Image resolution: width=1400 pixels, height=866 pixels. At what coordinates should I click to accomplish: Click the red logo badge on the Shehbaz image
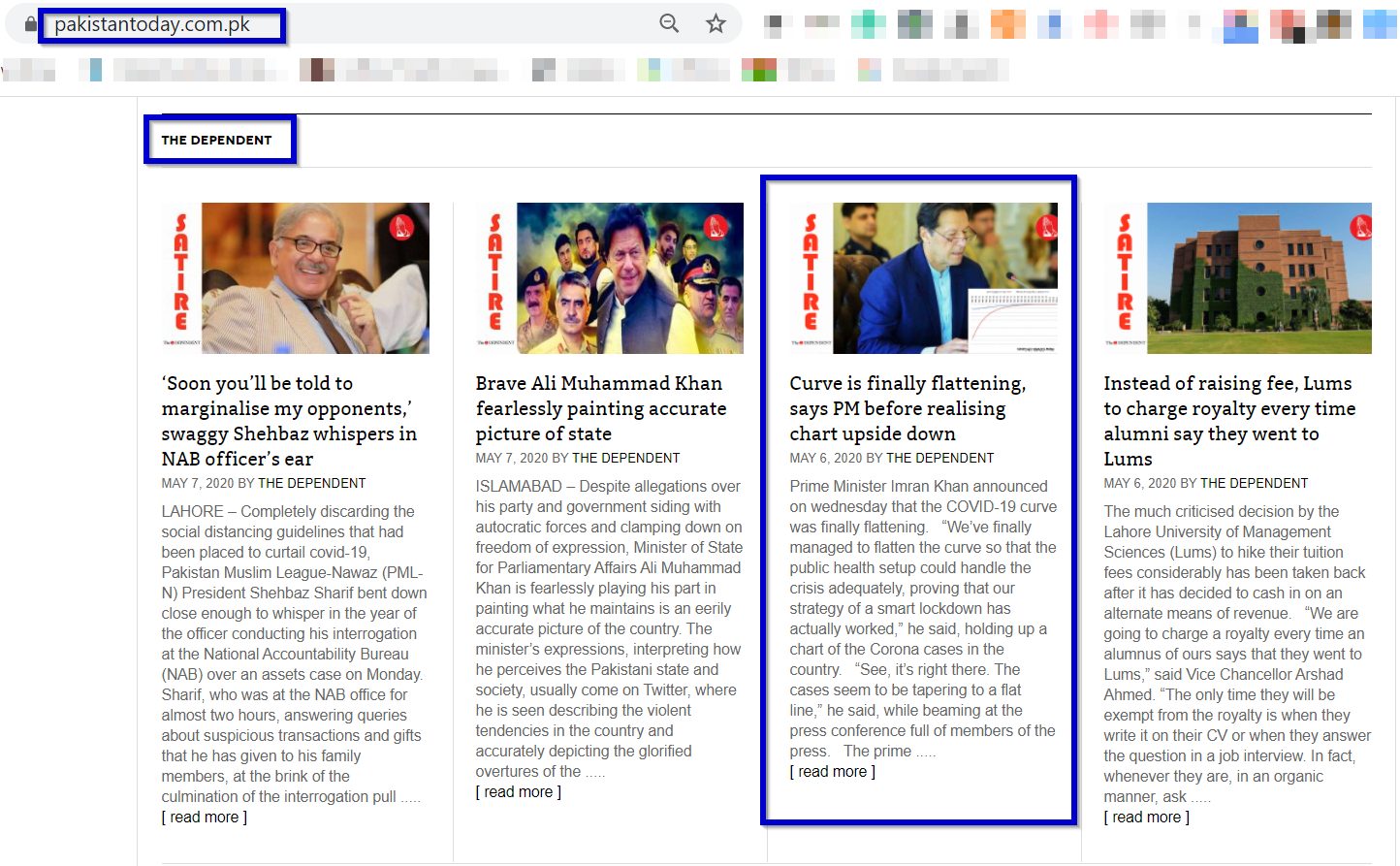(x=401, y=228)
